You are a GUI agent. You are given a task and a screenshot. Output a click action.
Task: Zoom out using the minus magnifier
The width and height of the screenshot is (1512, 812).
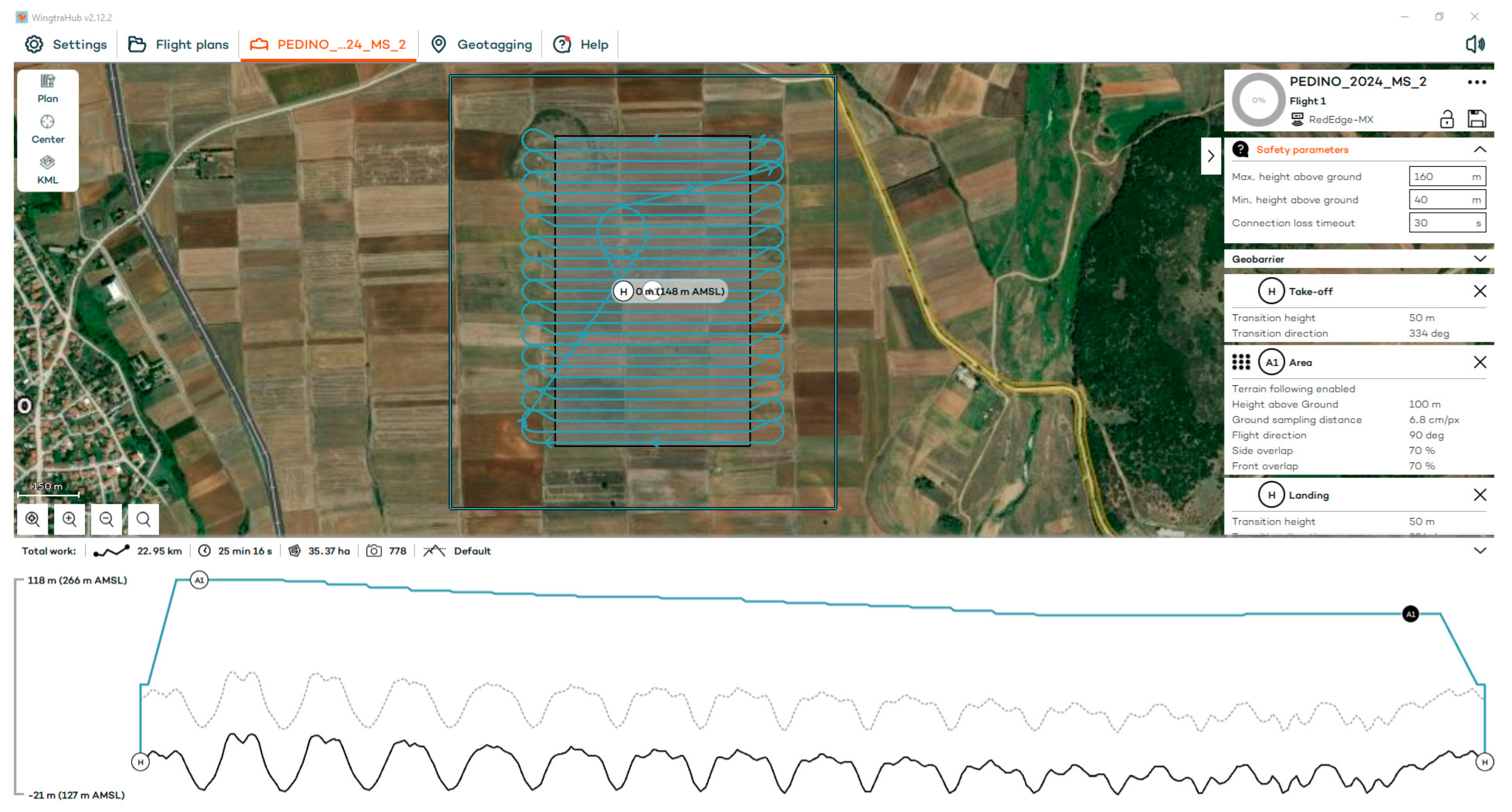click(x=106, y=519)
